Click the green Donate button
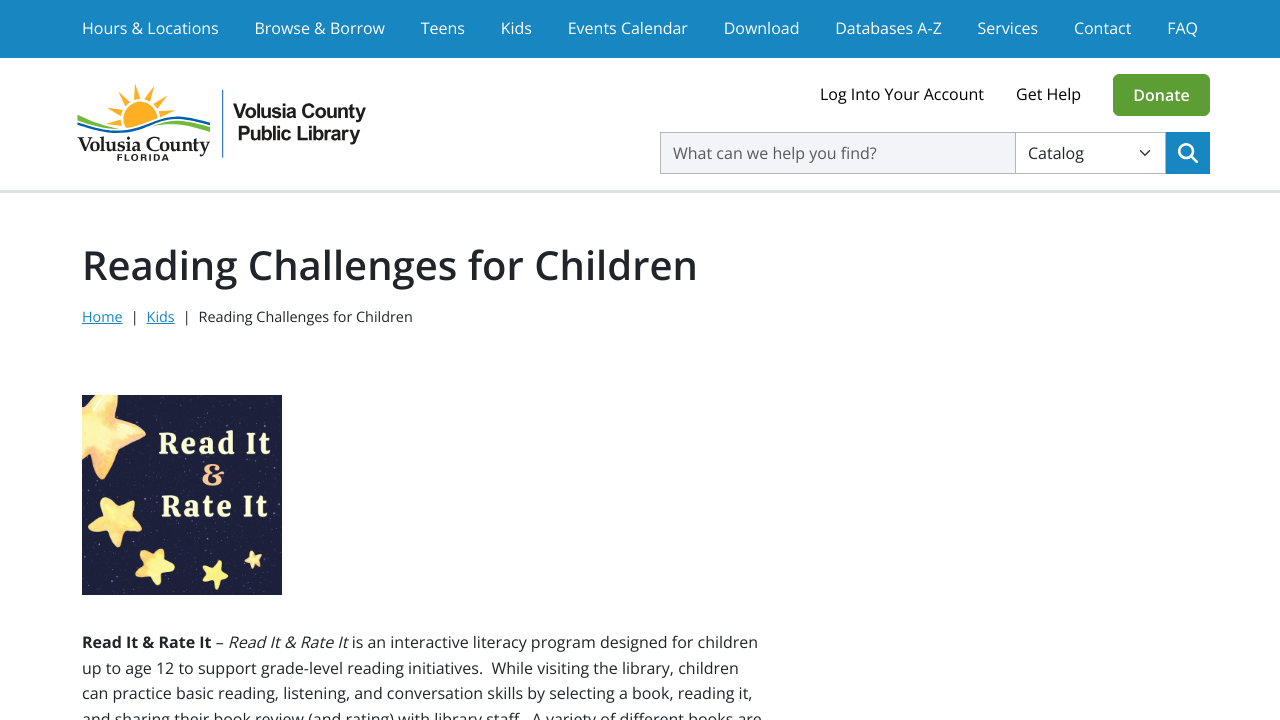 (1161, 95)
